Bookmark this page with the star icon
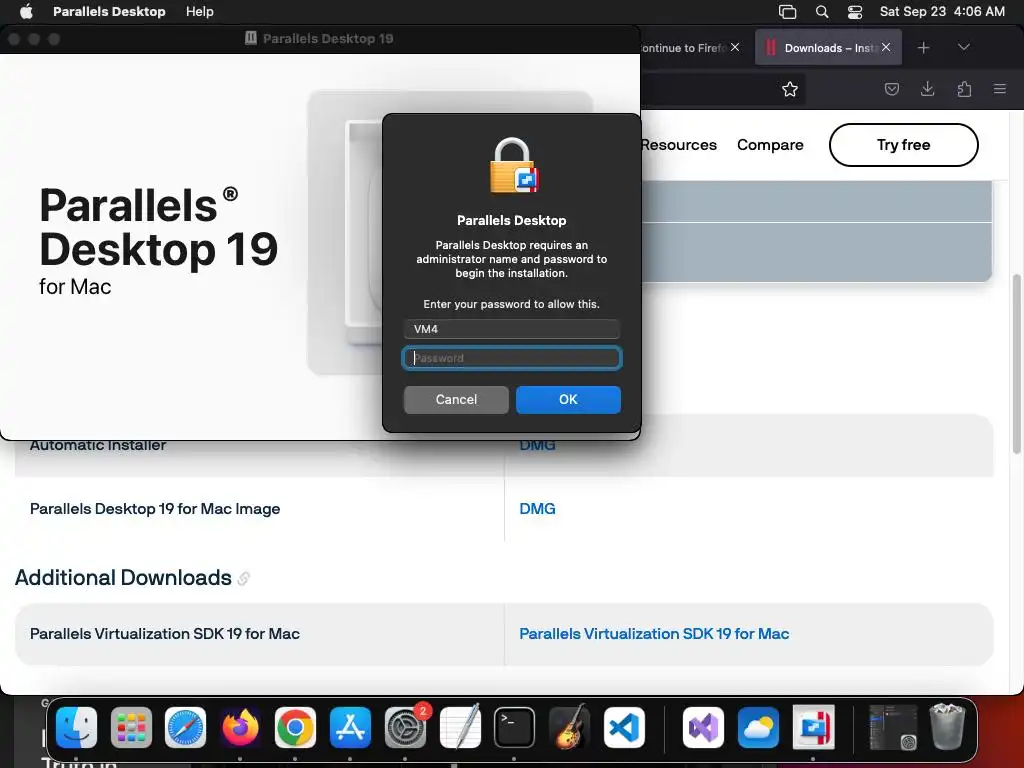The width and height of the screenshot is (1024, 768). point(790,89)
